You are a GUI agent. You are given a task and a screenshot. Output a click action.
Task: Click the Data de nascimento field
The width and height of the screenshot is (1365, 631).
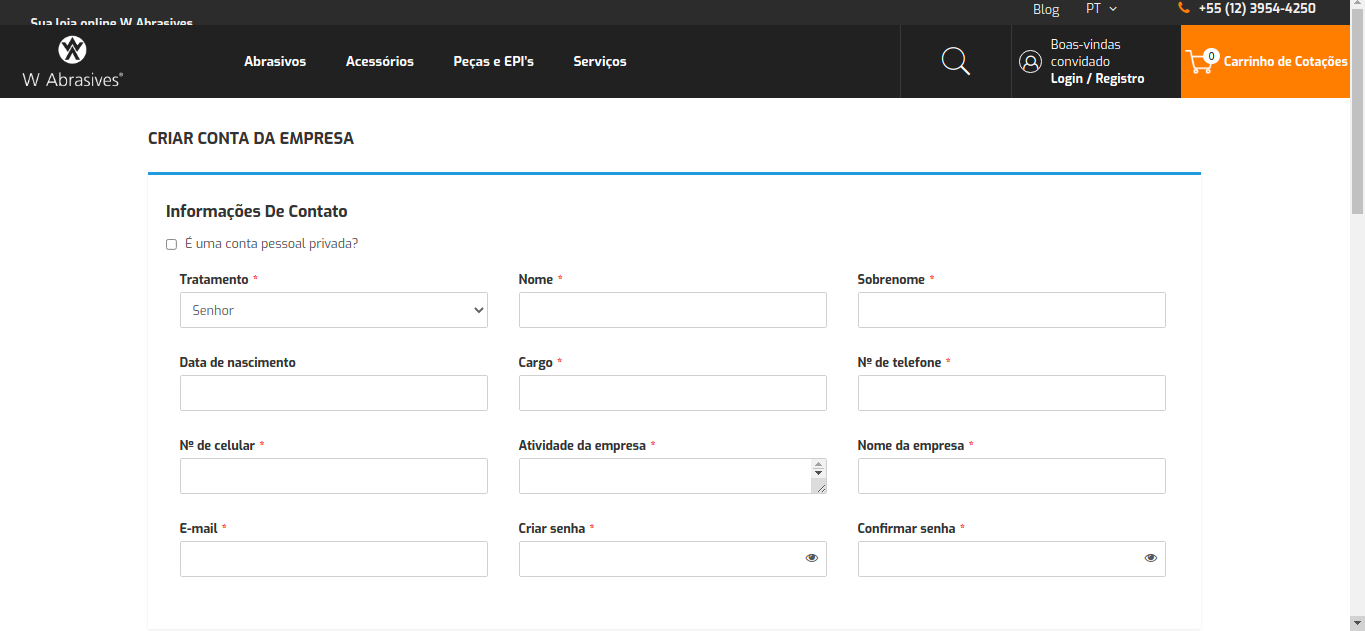point(334,393)
